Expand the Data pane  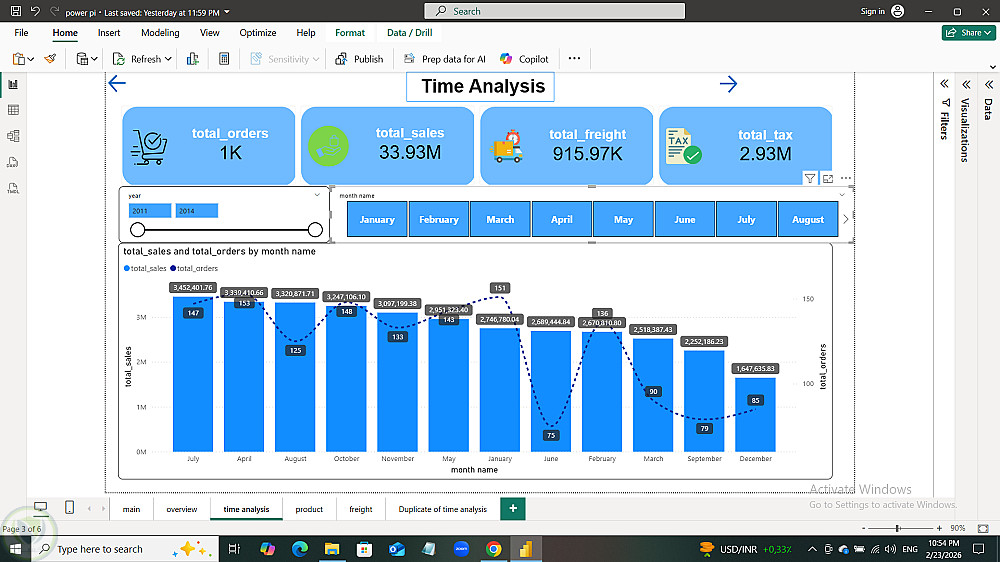989,84
